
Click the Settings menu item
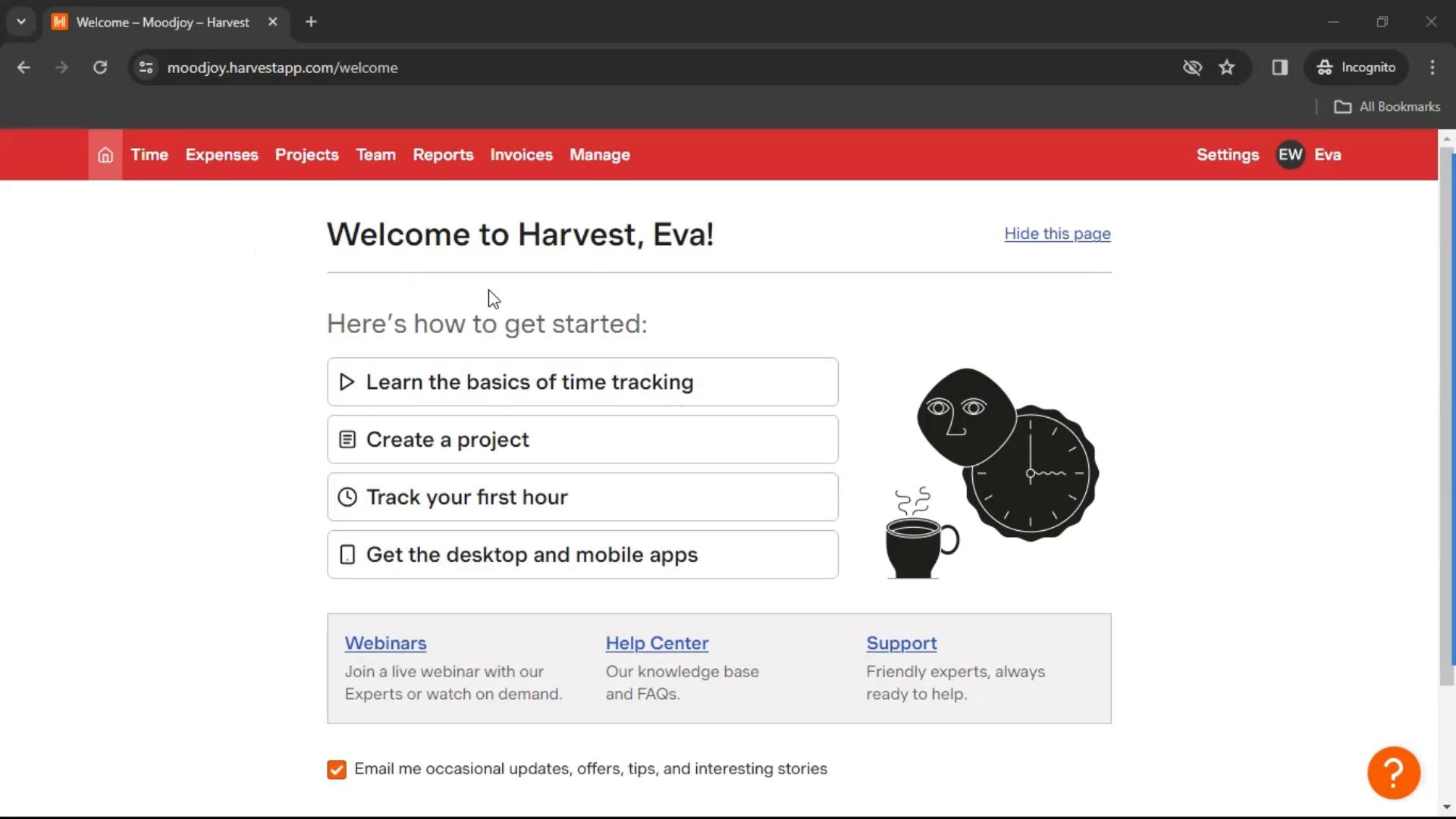tap(1228, 155)
